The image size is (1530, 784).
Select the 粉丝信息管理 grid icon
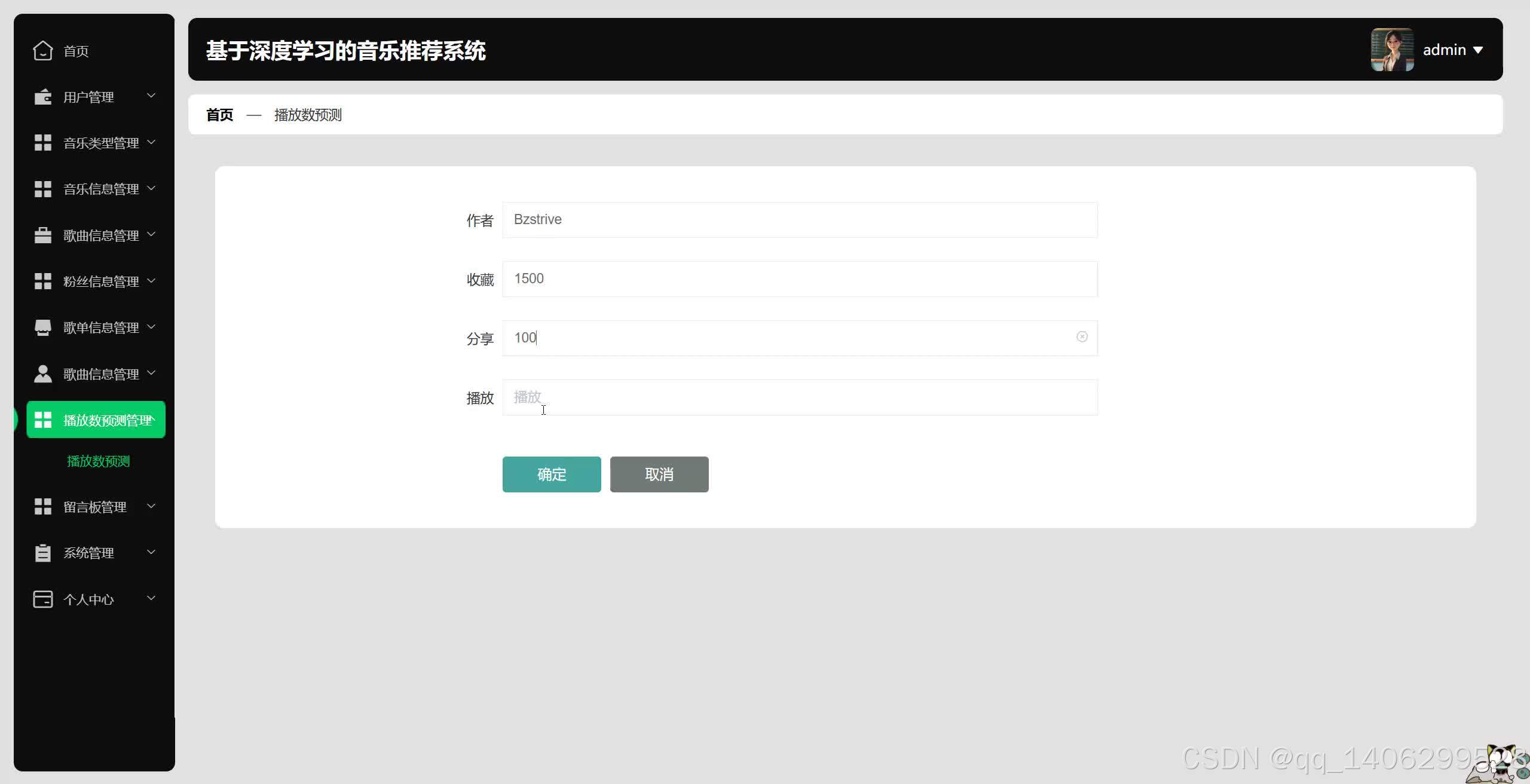point(42,281)
